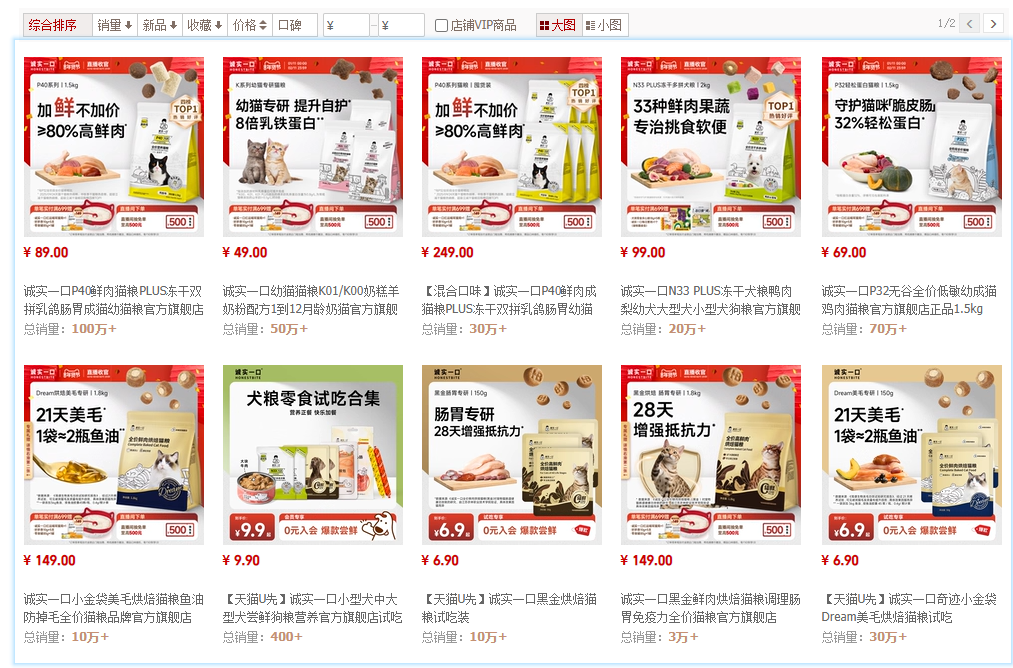Enable the 店铺VIP商品 checkbox

pos(441,26)
